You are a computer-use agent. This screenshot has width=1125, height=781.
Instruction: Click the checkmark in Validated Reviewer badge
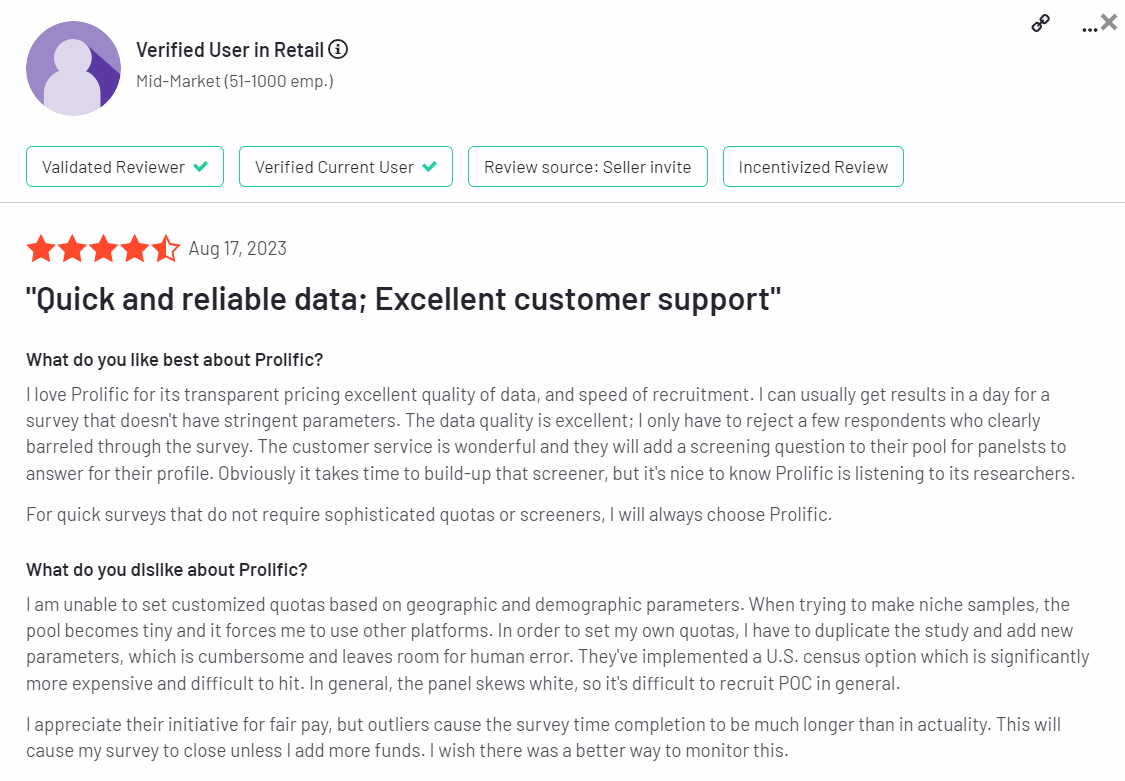coord(201,166)
